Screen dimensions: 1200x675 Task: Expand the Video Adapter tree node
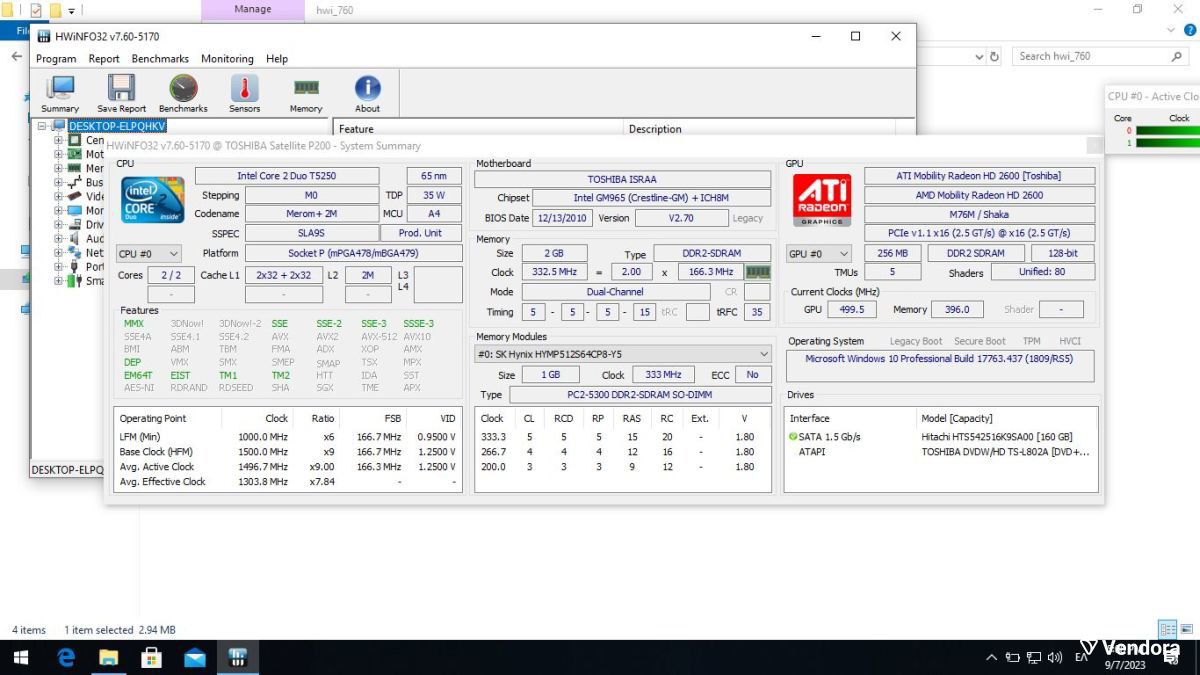tap(58, 196)
